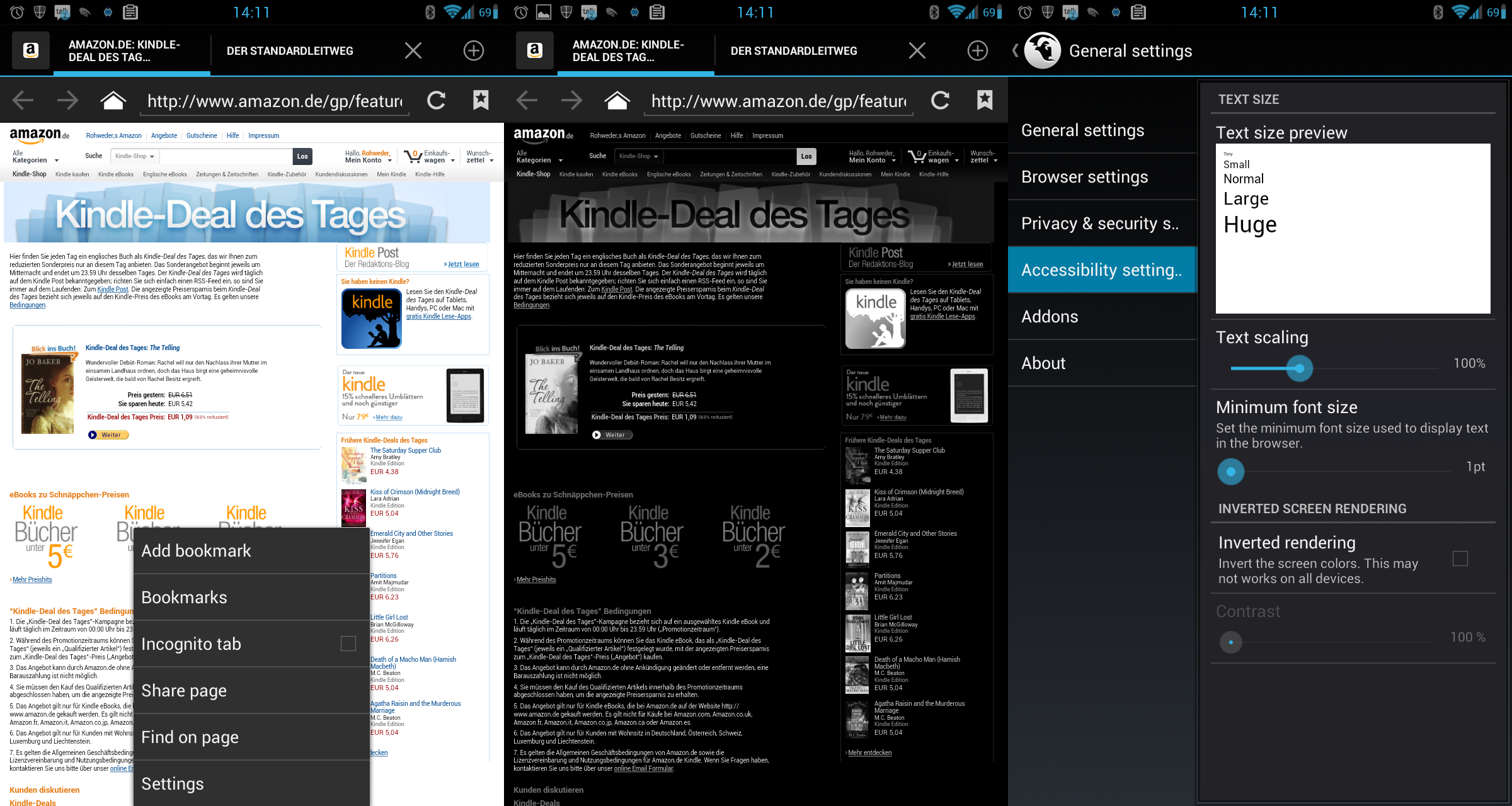1512x806 pixels.
Task: Click the Weiter button on the inverted Amazon page
Action: click(612, 435)
